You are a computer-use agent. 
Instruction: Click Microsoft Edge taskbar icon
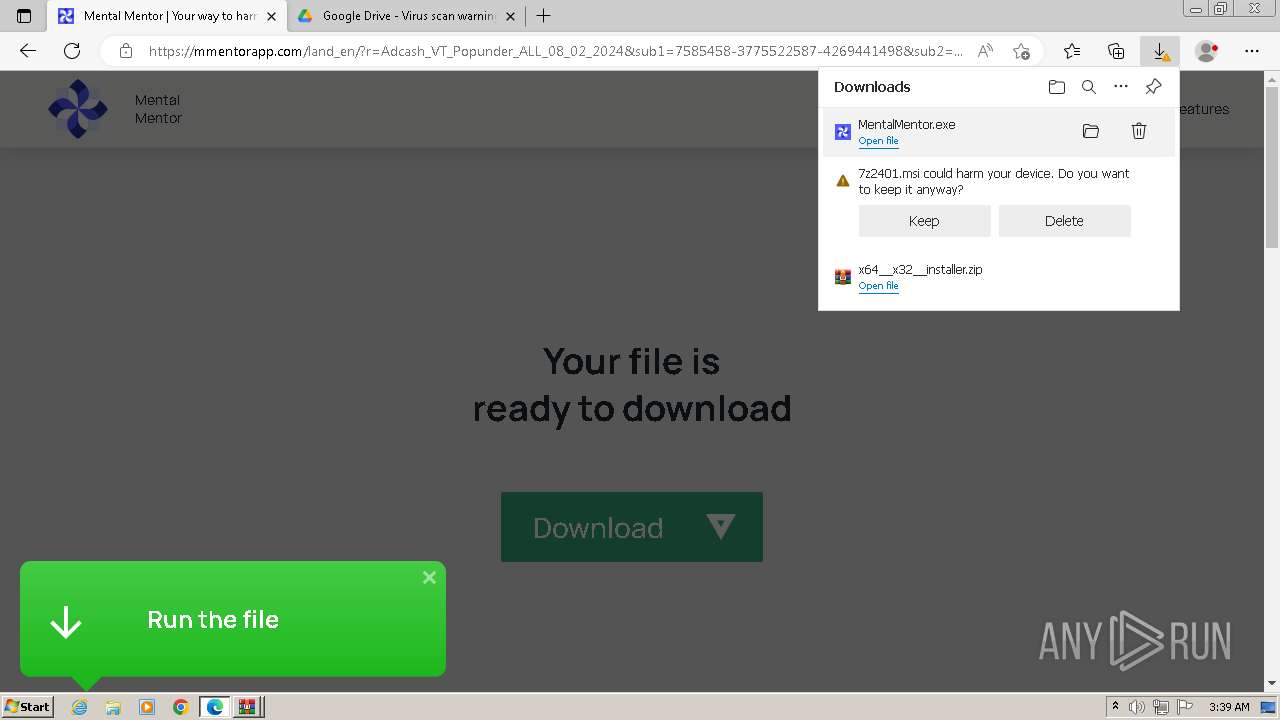[215, 707]
